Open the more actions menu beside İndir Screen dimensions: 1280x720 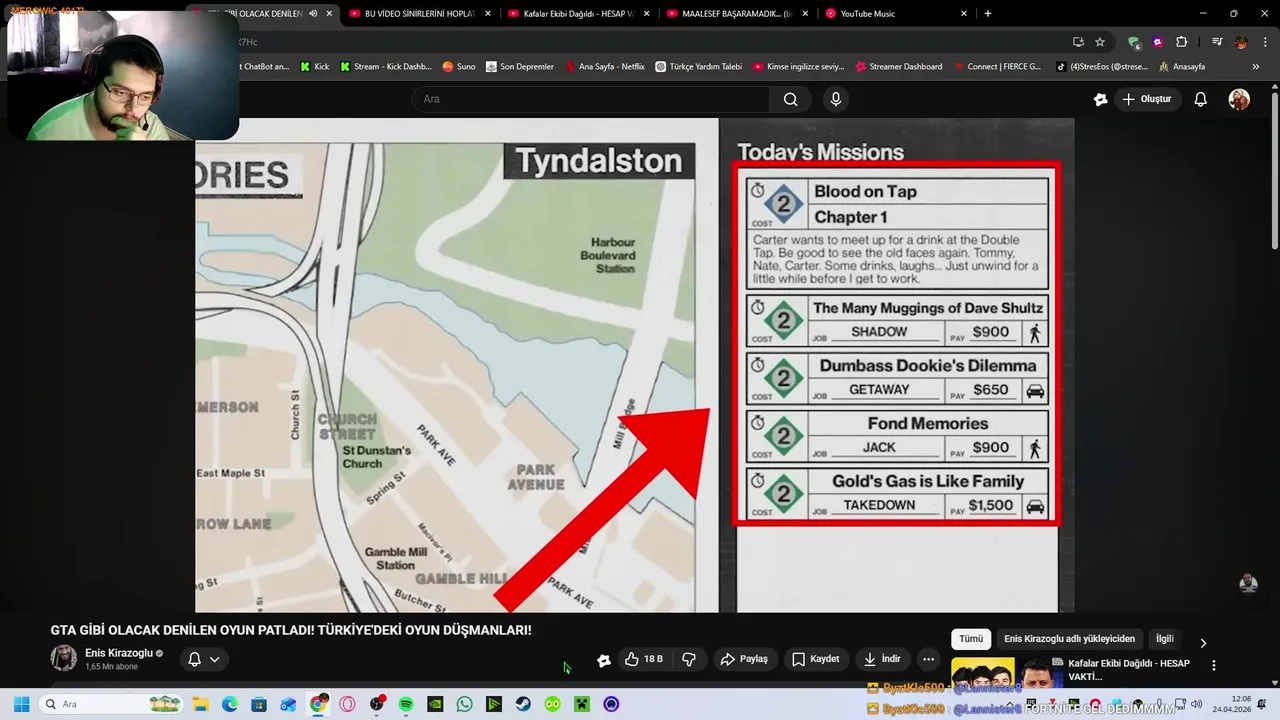(x=928, y=659)
